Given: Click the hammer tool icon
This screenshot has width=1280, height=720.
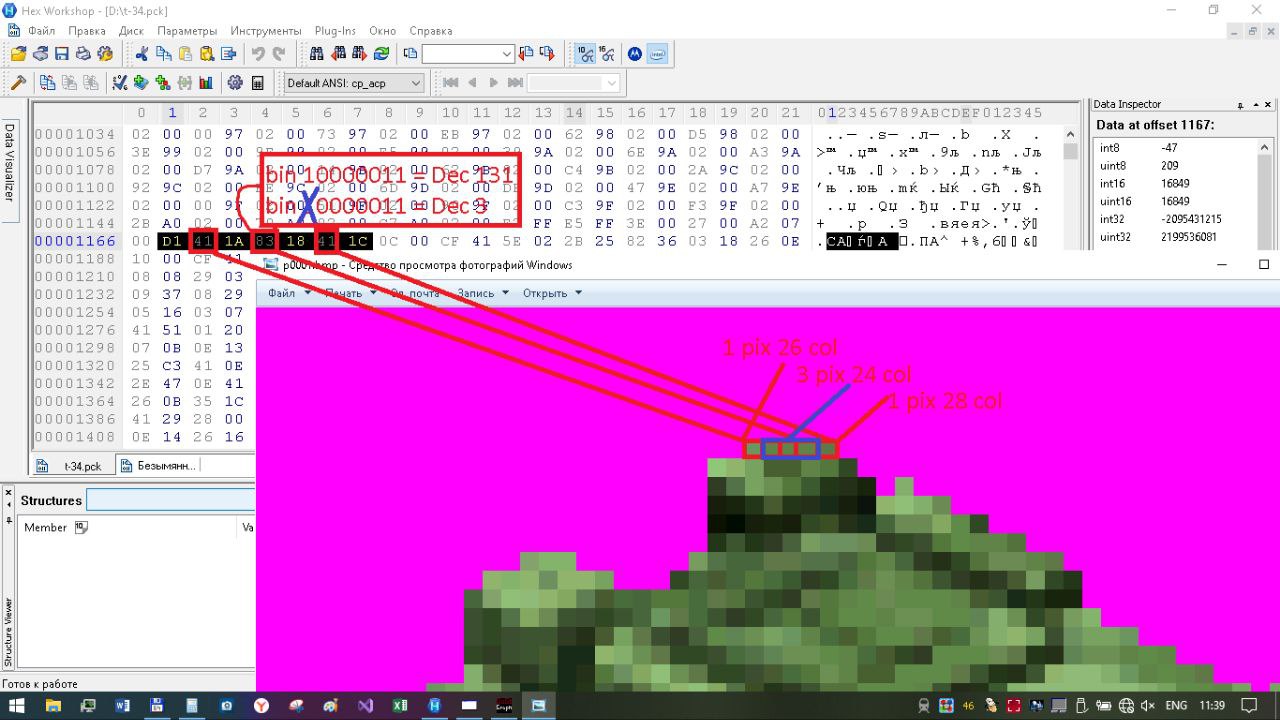Looking at the screenshot, I should [x=17, y=83].
